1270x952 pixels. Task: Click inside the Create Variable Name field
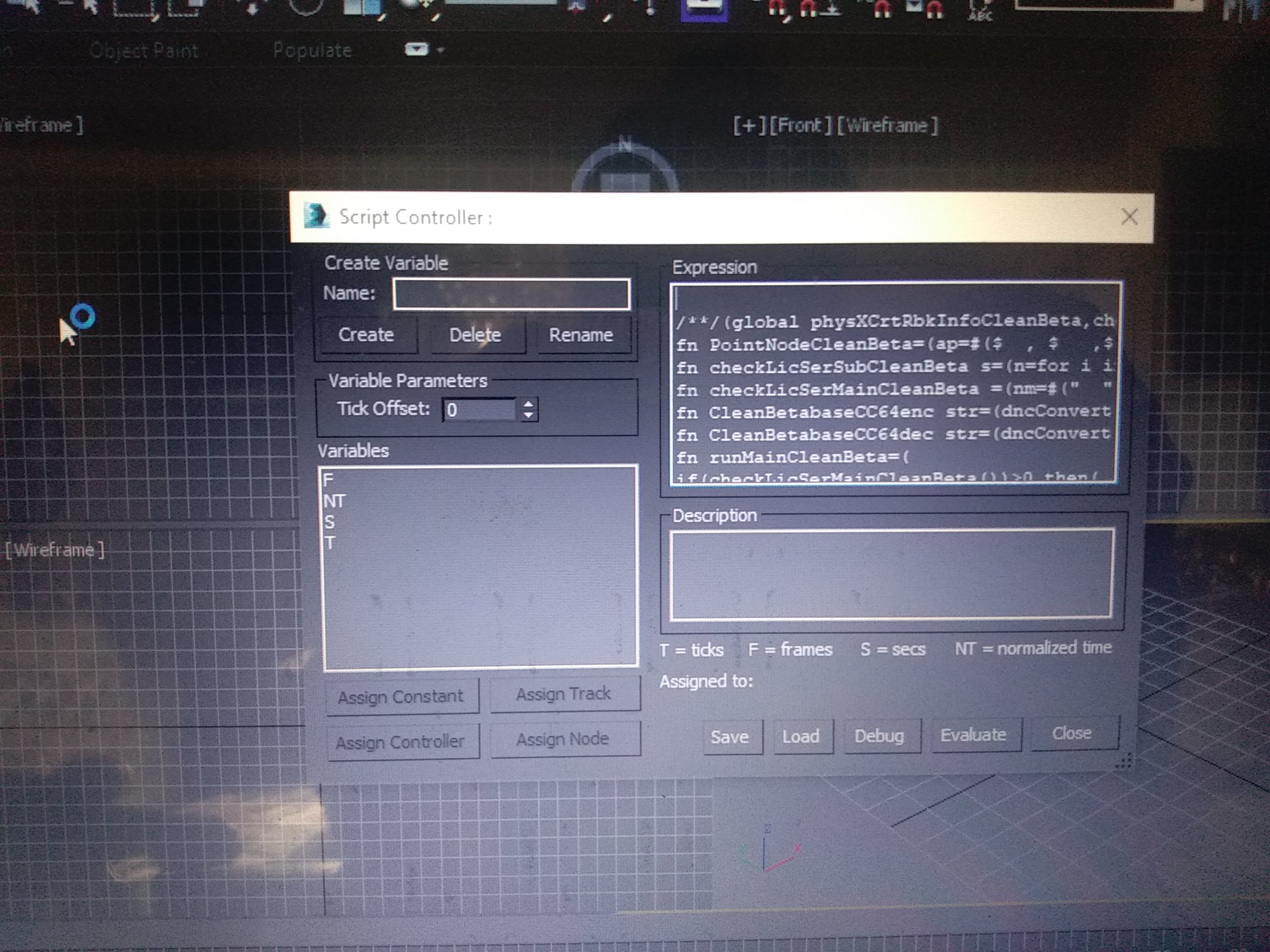(x=511, y=295)
